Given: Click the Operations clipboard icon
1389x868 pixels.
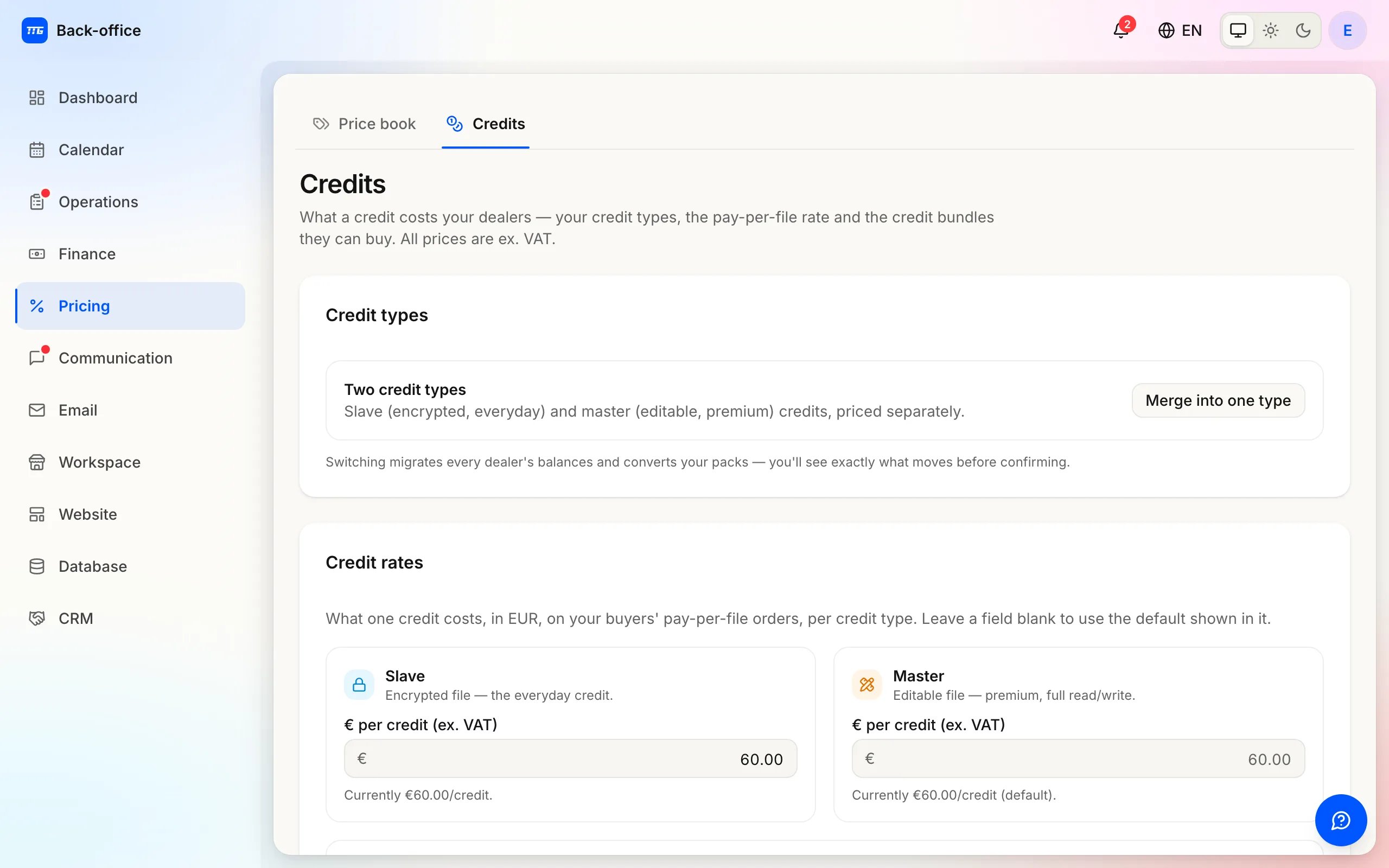Looking at the screenshot, I should pyautogui.click(x=37, y=202).
